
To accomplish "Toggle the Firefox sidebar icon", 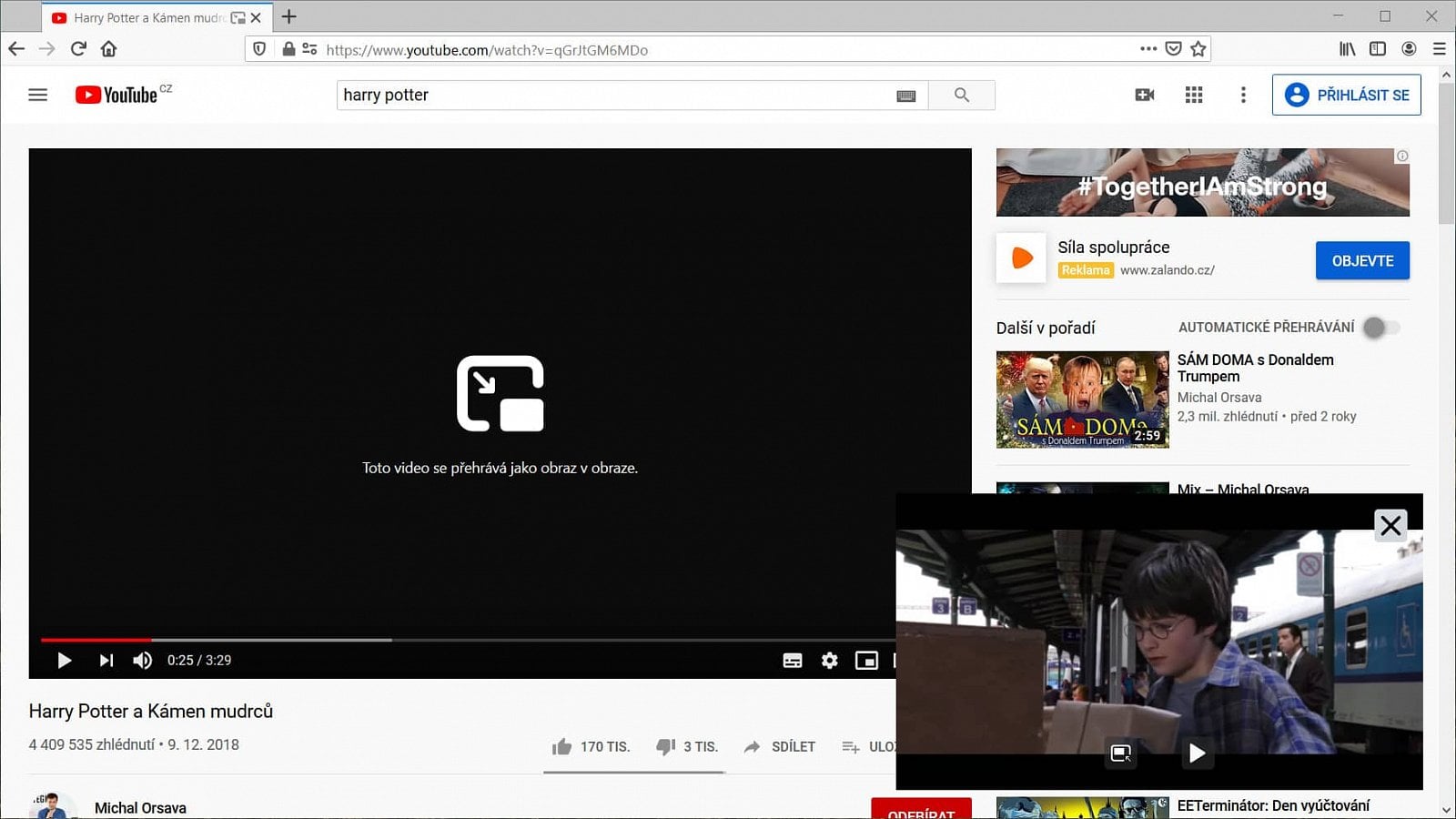I will [1378, 49].
